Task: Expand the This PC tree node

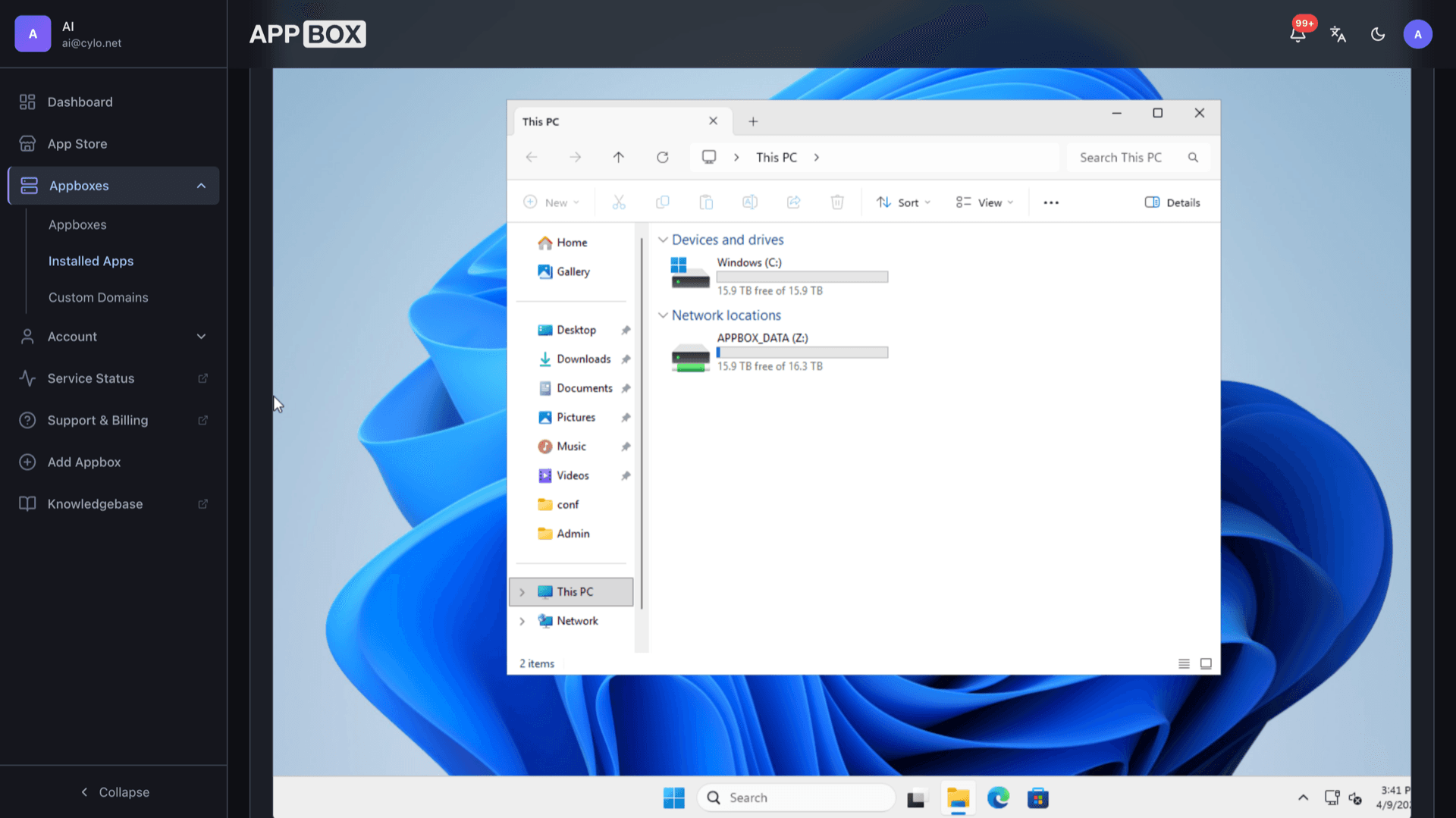Action: tap(522, 592)
